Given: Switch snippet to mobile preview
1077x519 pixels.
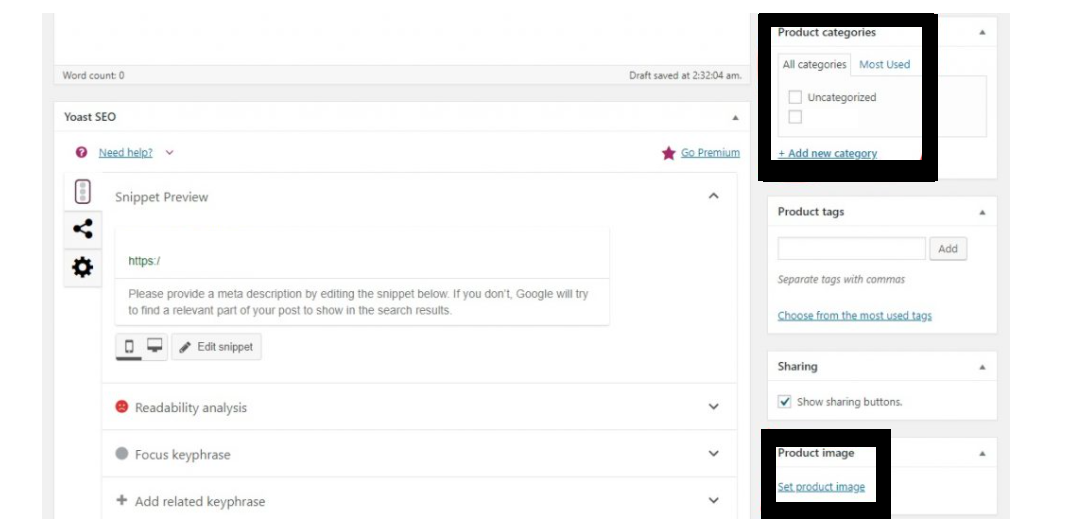Looking at the screenshot, I should [129, 347].
